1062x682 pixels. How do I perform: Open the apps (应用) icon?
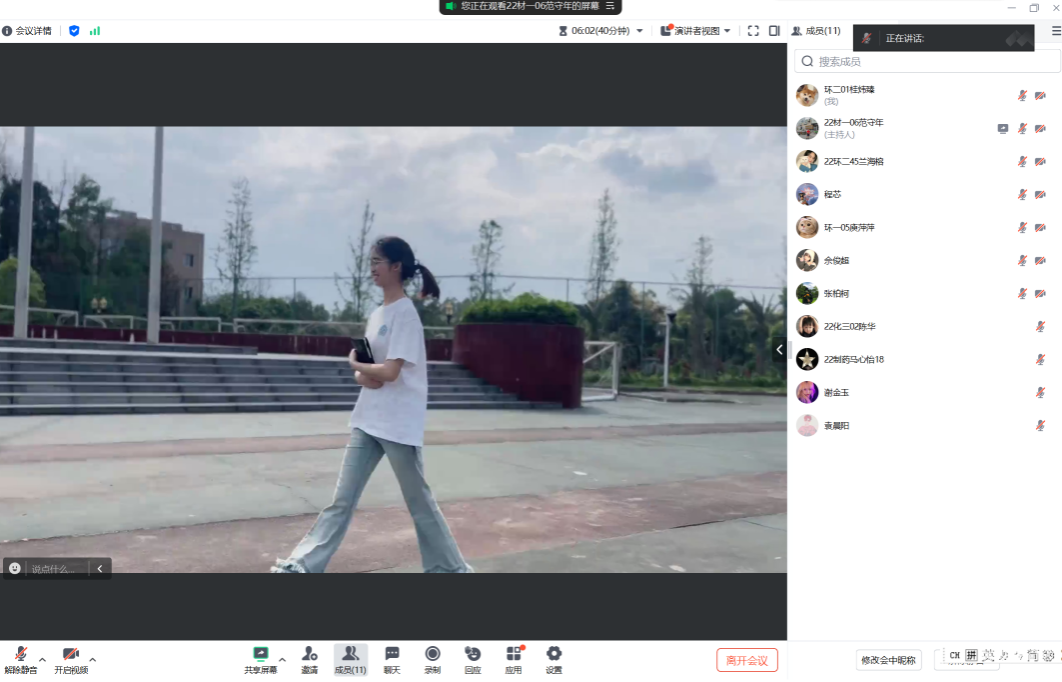[x=514, y=654]
